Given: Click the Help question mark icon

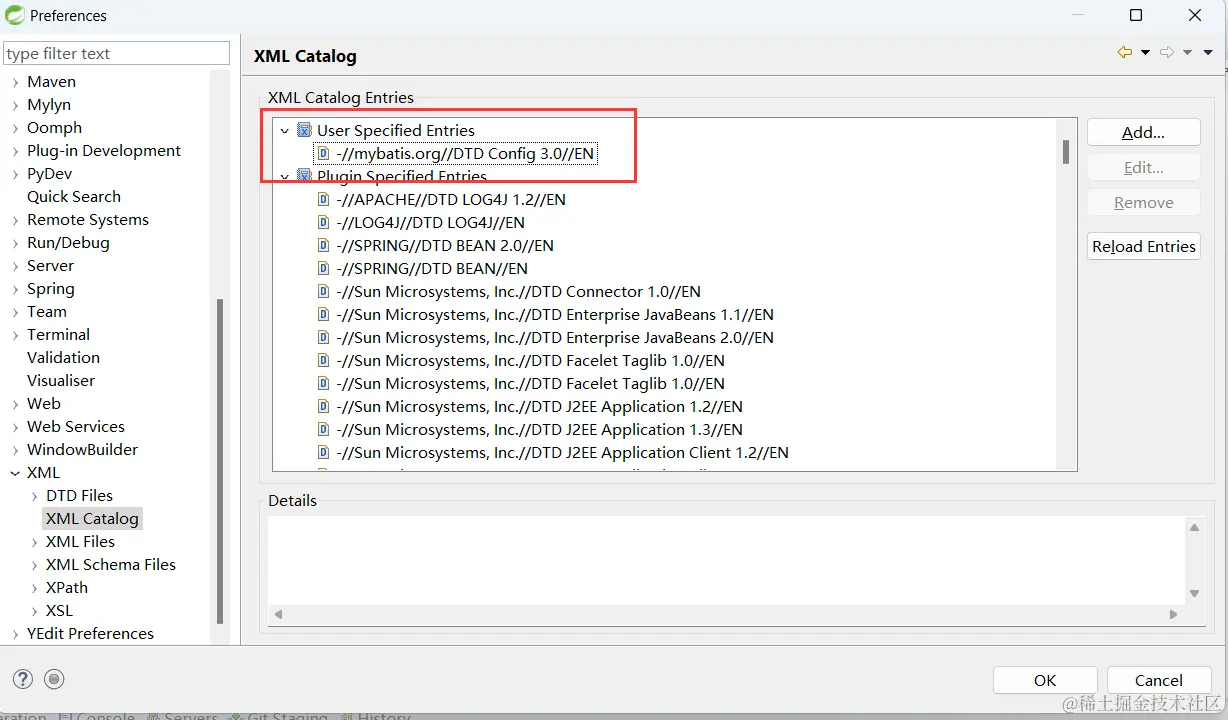Looking at the screenshot, I should [23, 679].
